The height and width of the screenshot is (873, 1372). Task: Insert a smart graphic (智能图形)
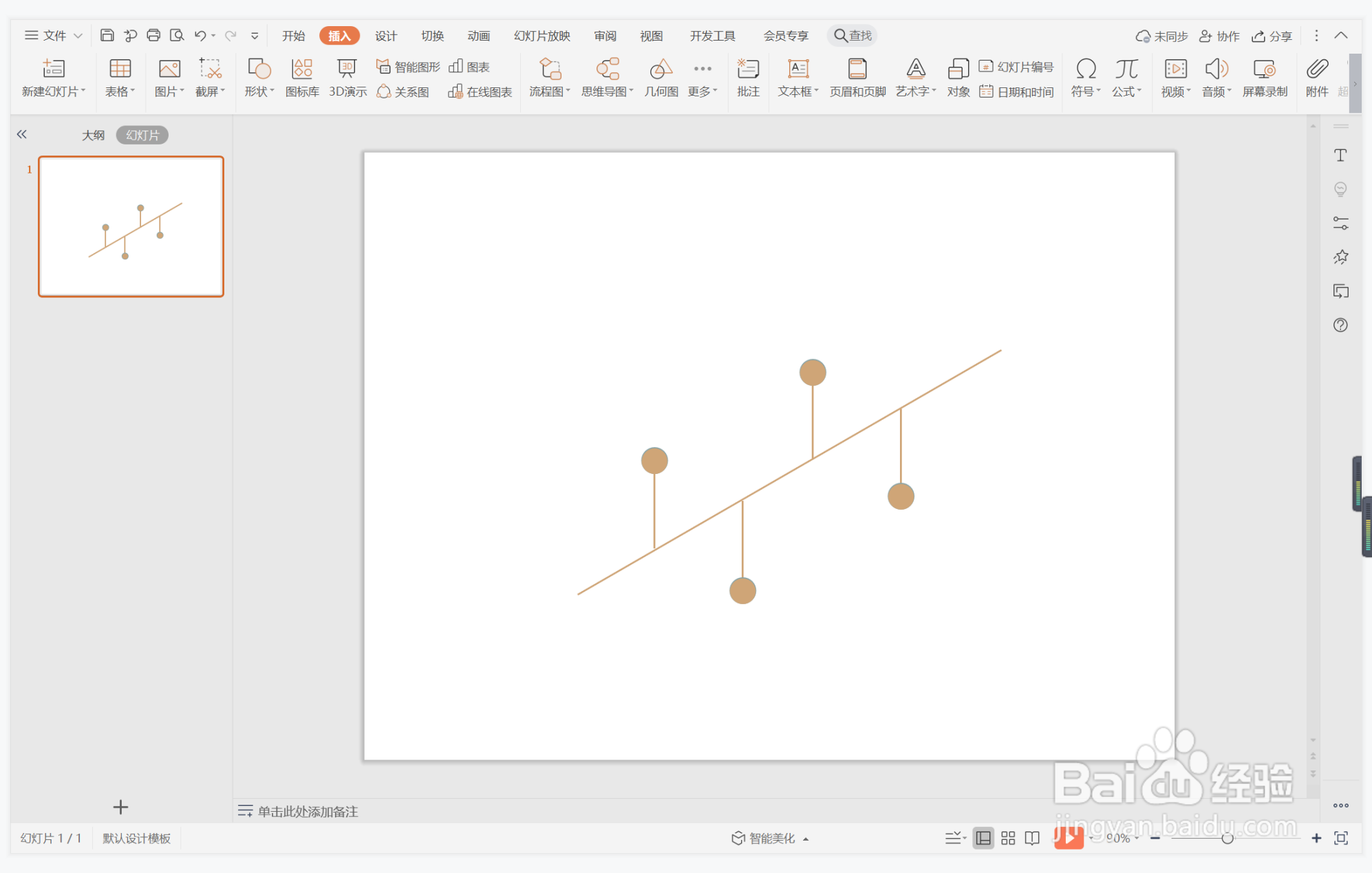click(x=408, y=67)
